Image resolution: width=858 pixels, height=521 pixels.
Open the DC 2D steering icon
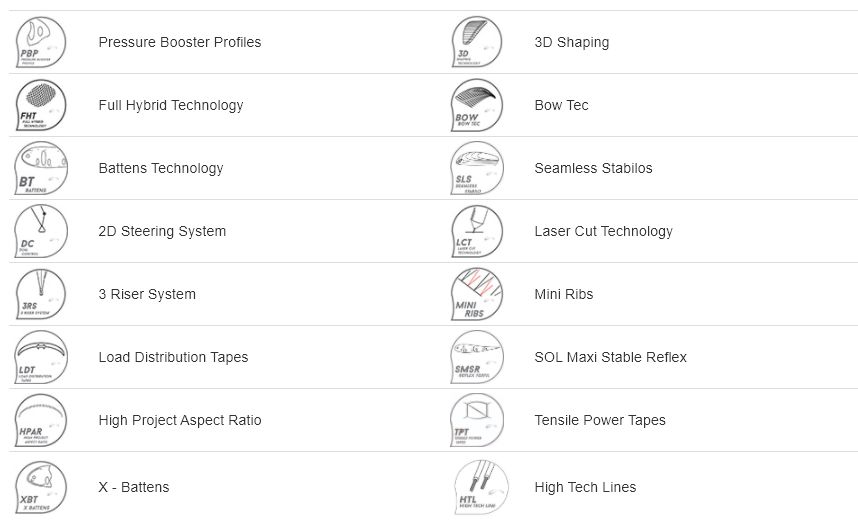(x=41, y=231)
